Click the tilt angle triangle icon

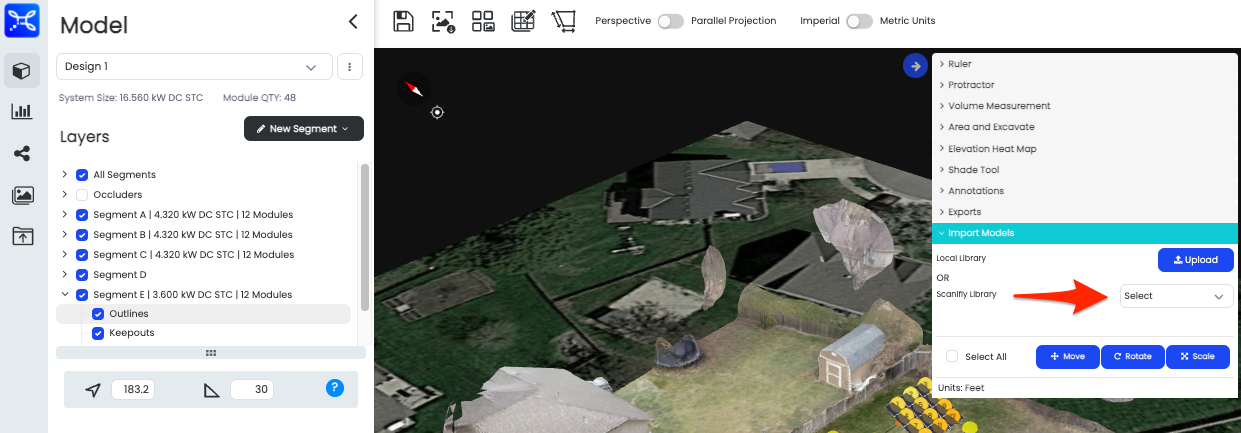[x=211, y=390]
